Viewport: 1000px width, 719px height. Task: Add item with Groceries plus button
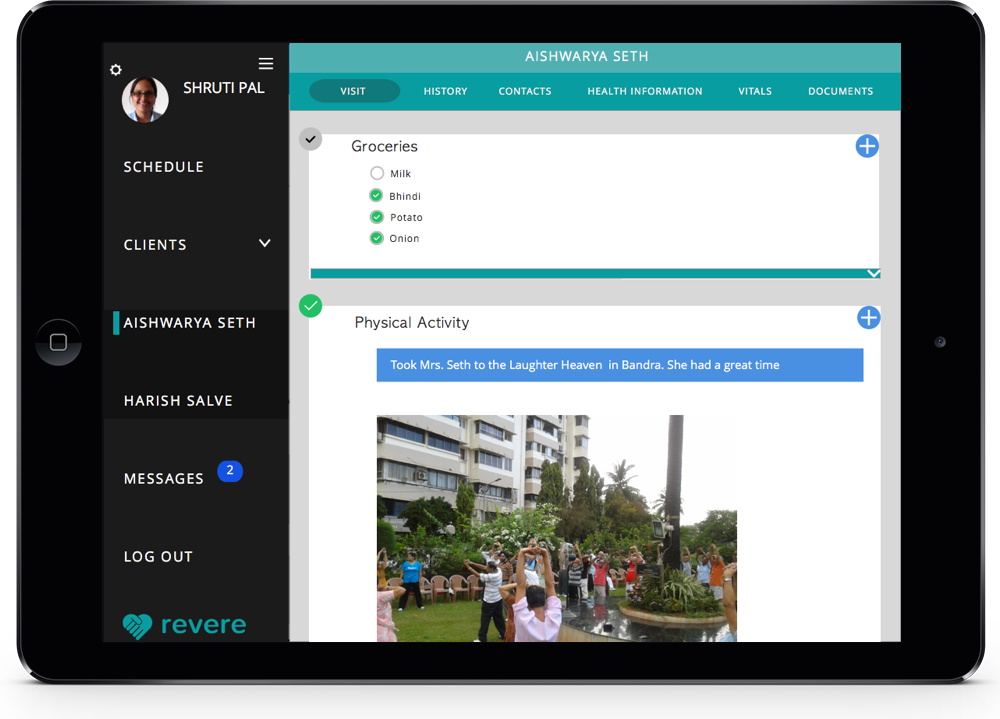click(x=867, y=146)
